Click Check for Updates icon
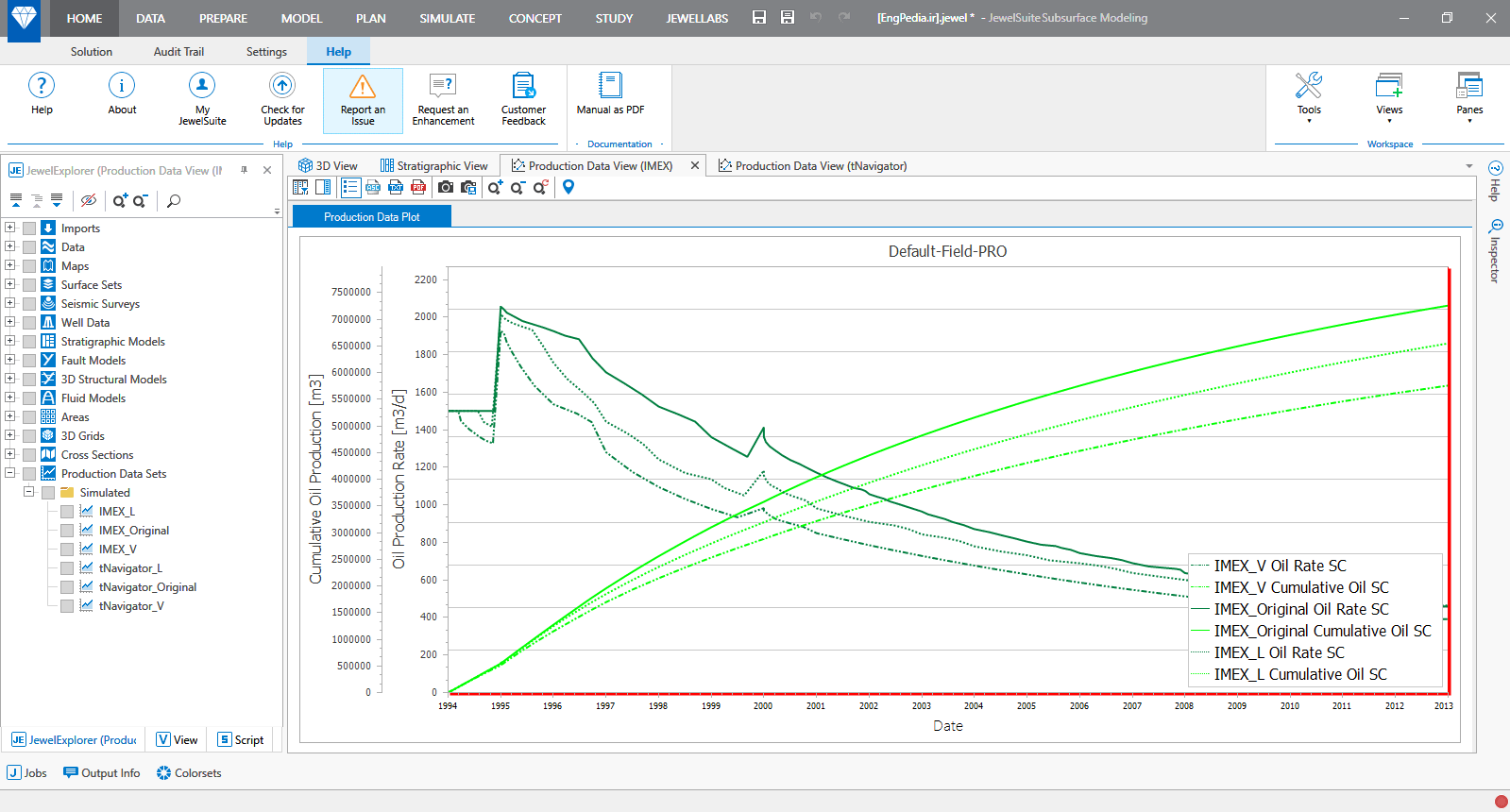Image resolution: width=1510 pixels, height=812 pixels. (282, 86)
